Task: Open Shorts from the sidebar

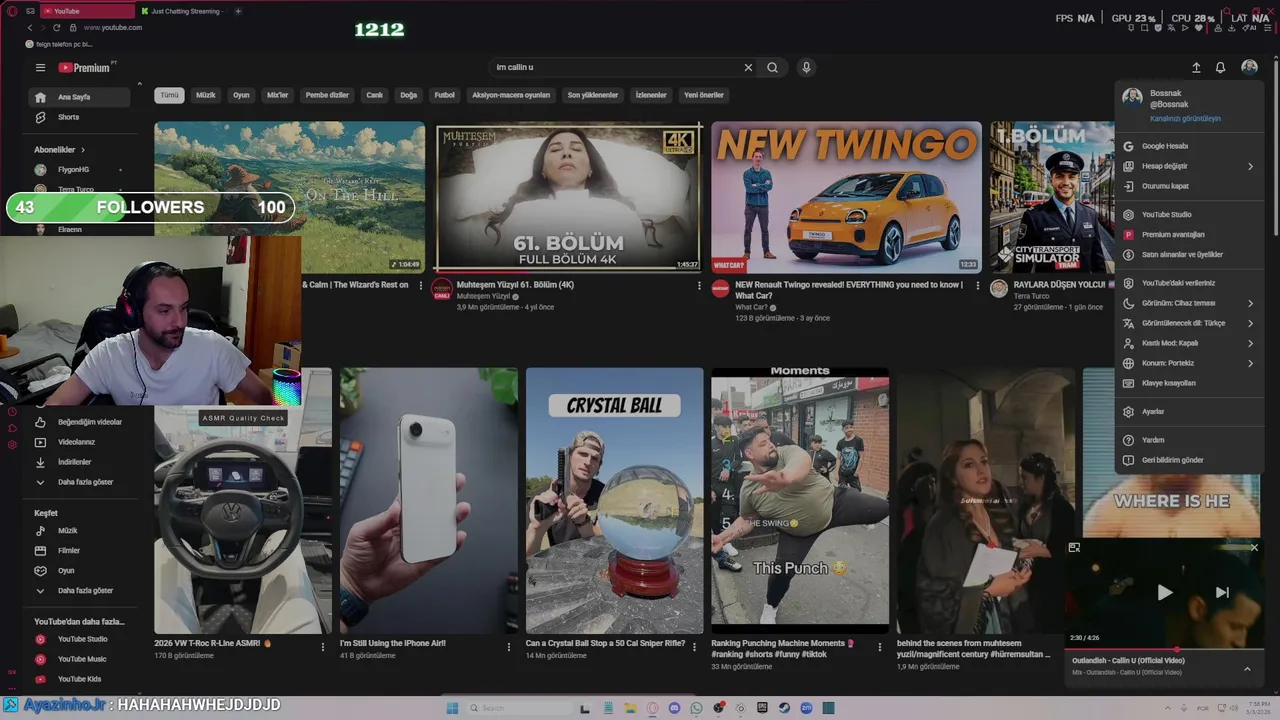Action: pyautogui.click(x=80, y=117)
